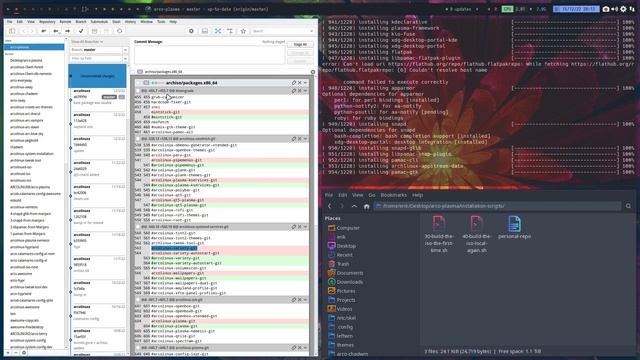
Task: Open the search field dropdown arrow in Gitahead
Action: point(311,31)
